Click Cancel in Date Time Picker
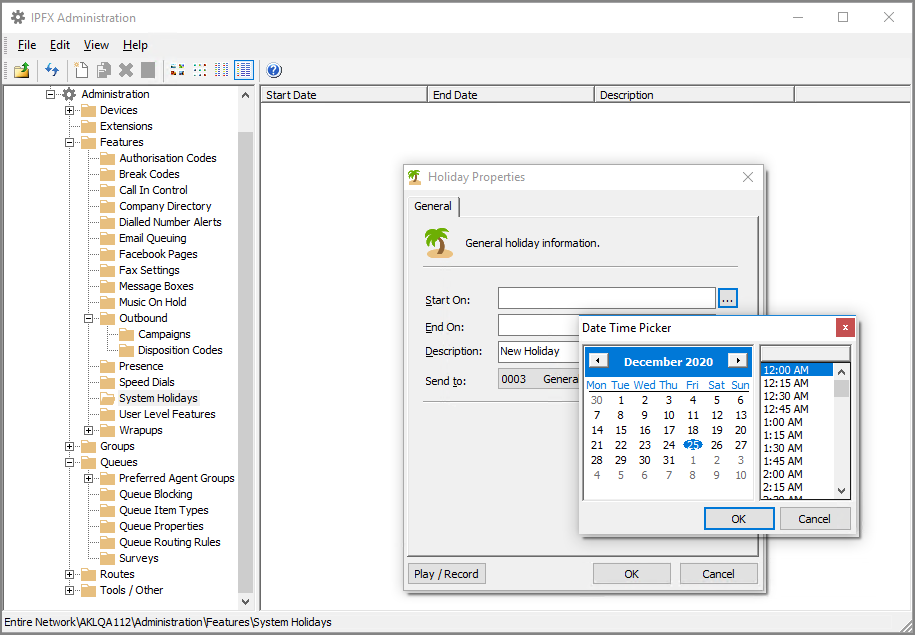The width and height of the screenshot is (915, 635). [815, 519]
